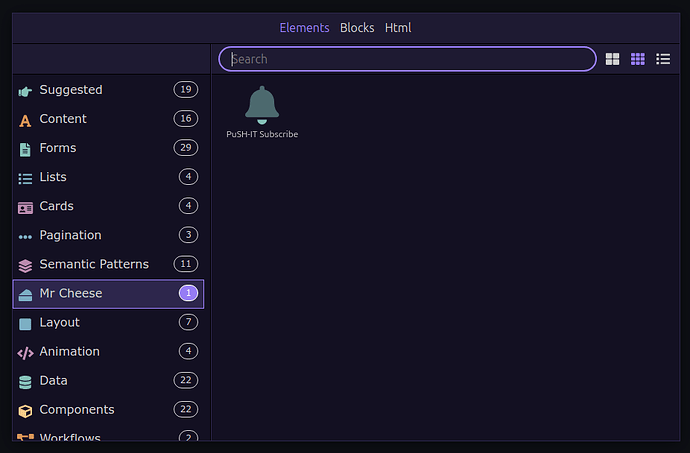Switch to list view icon
Image resolution: width=690 pixels, height=453 pixels.
[x=663, y=59]
